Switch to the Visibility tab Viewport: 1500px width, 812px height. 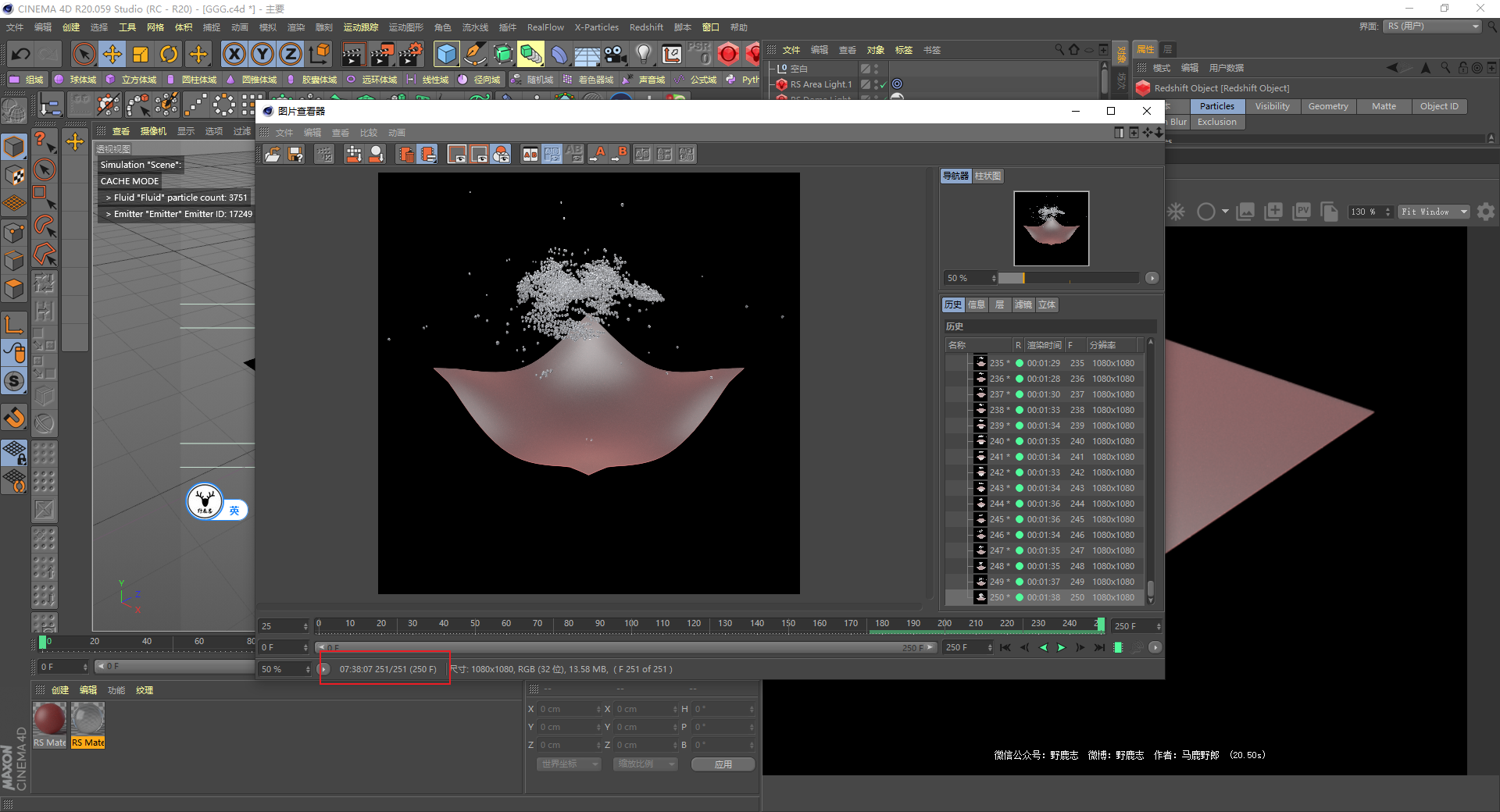(x=1272, y=106)
